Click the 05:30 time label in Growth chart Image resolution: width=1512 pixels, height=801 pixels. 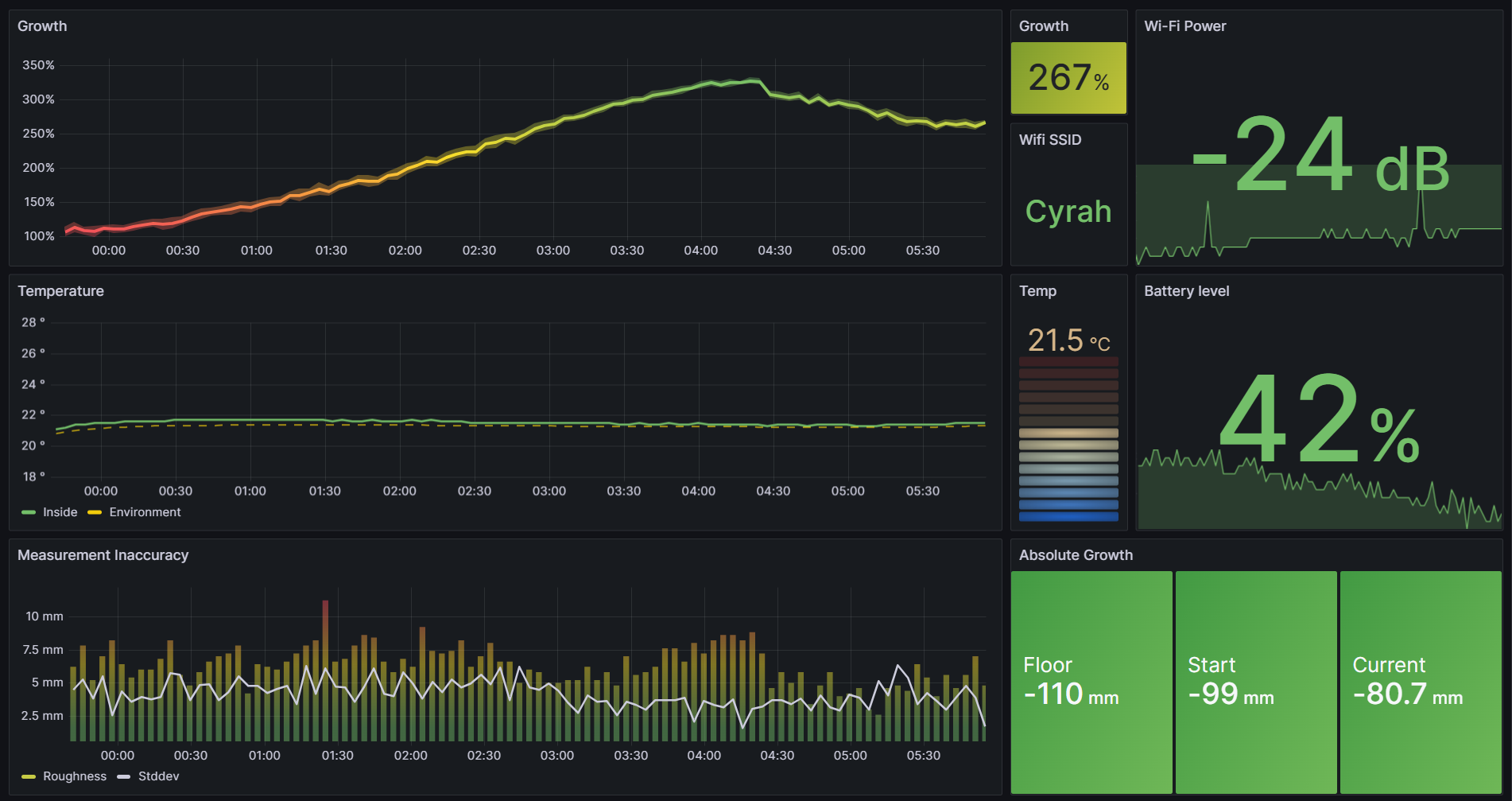[x=922, y=251]
